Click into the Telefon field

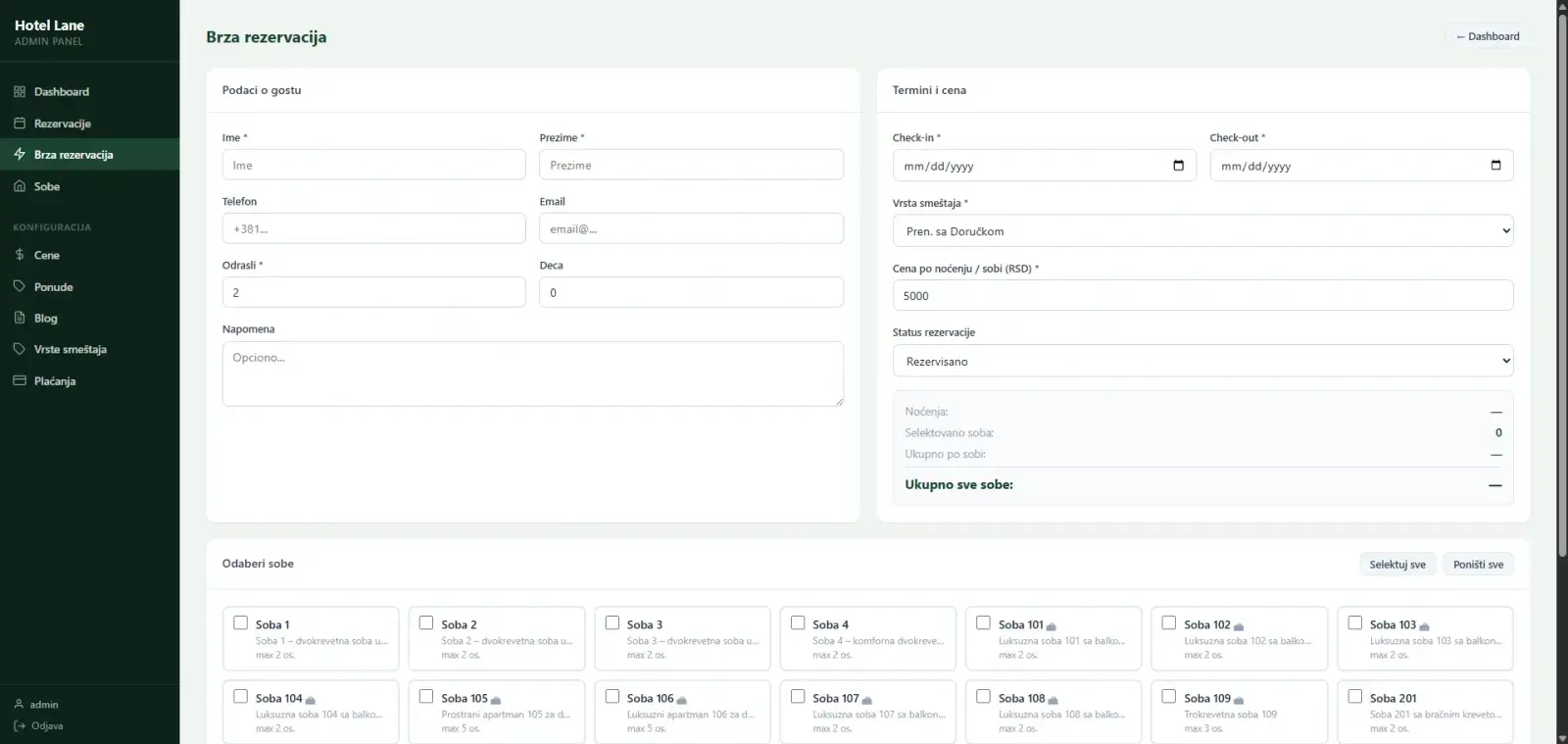click(373, 228)
